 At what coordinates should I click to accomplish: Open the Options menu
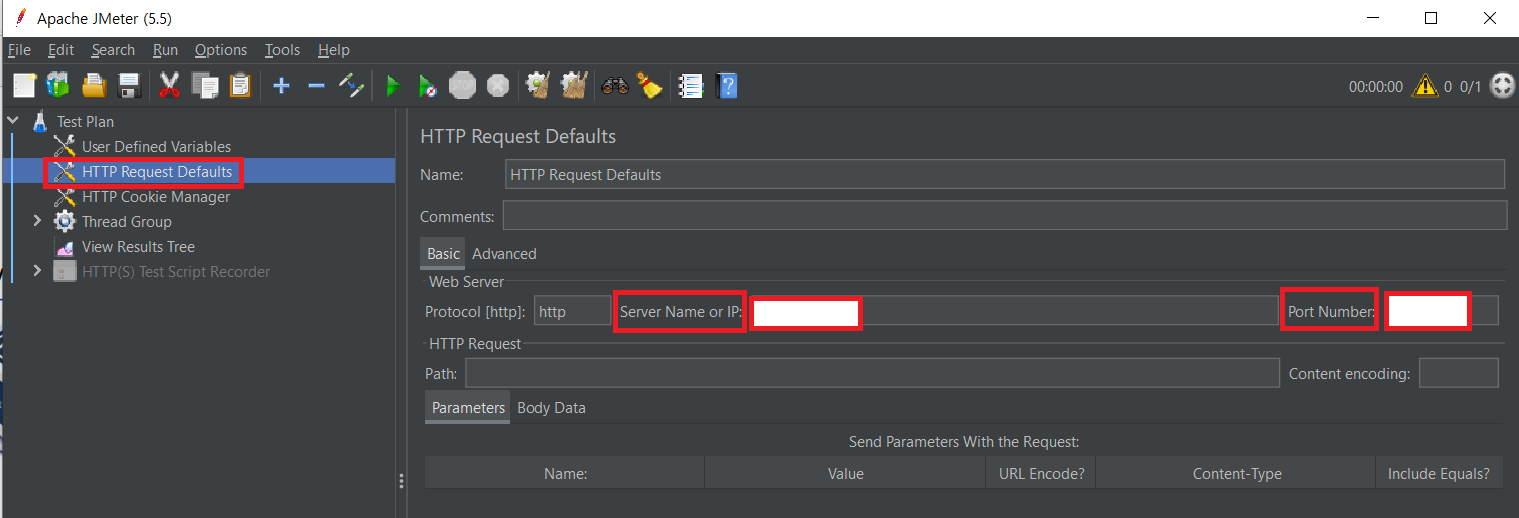(x=221, y=50)
